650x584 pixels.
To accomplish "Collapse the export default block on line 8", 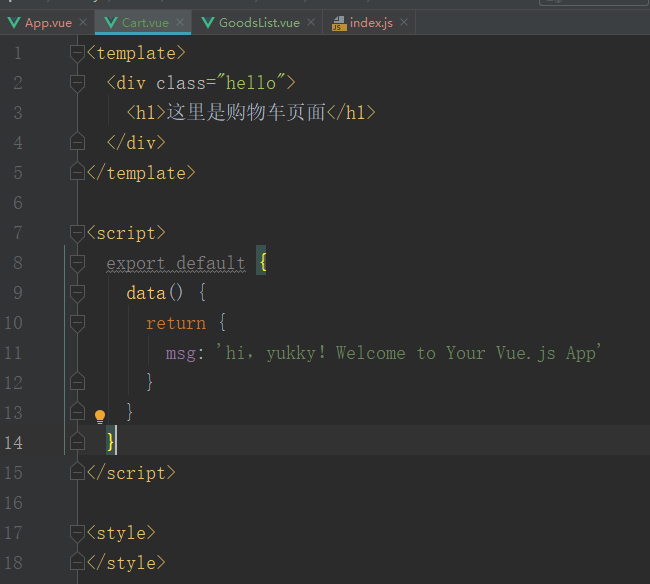I will click(77, 263).
